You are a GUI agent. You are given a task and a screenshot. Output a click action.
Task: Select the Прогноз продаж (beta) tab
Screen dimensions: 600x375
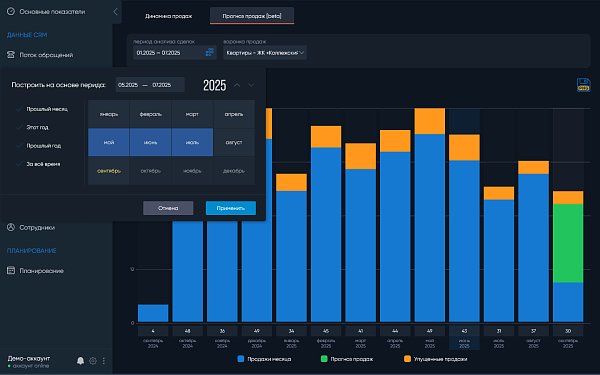(x=252, y=16)
